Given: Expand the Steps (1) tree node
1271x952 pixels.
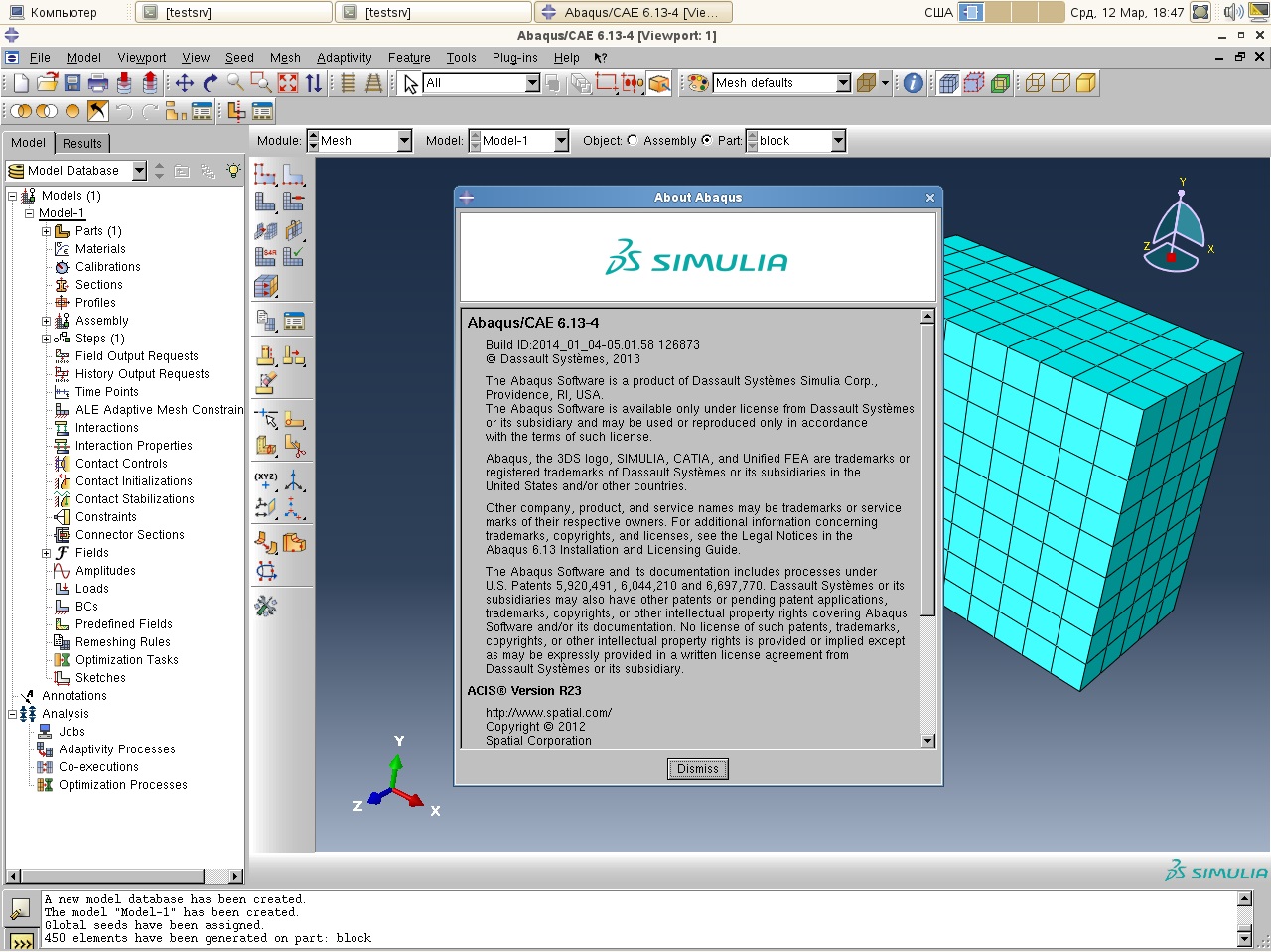Looking at the screenshot, I should [46, 339].
